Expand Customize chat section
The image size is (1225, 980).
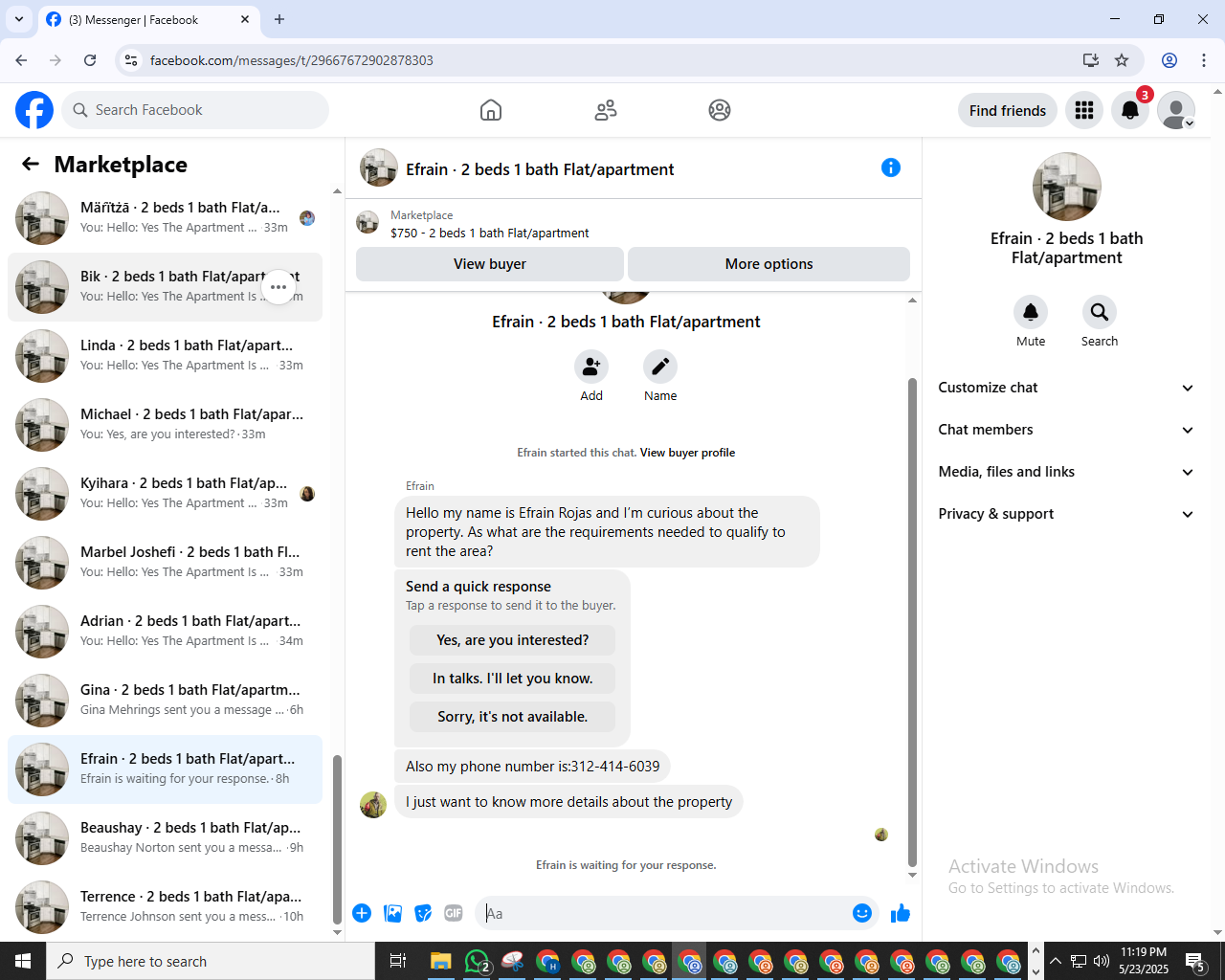[x=1066, y=388]
